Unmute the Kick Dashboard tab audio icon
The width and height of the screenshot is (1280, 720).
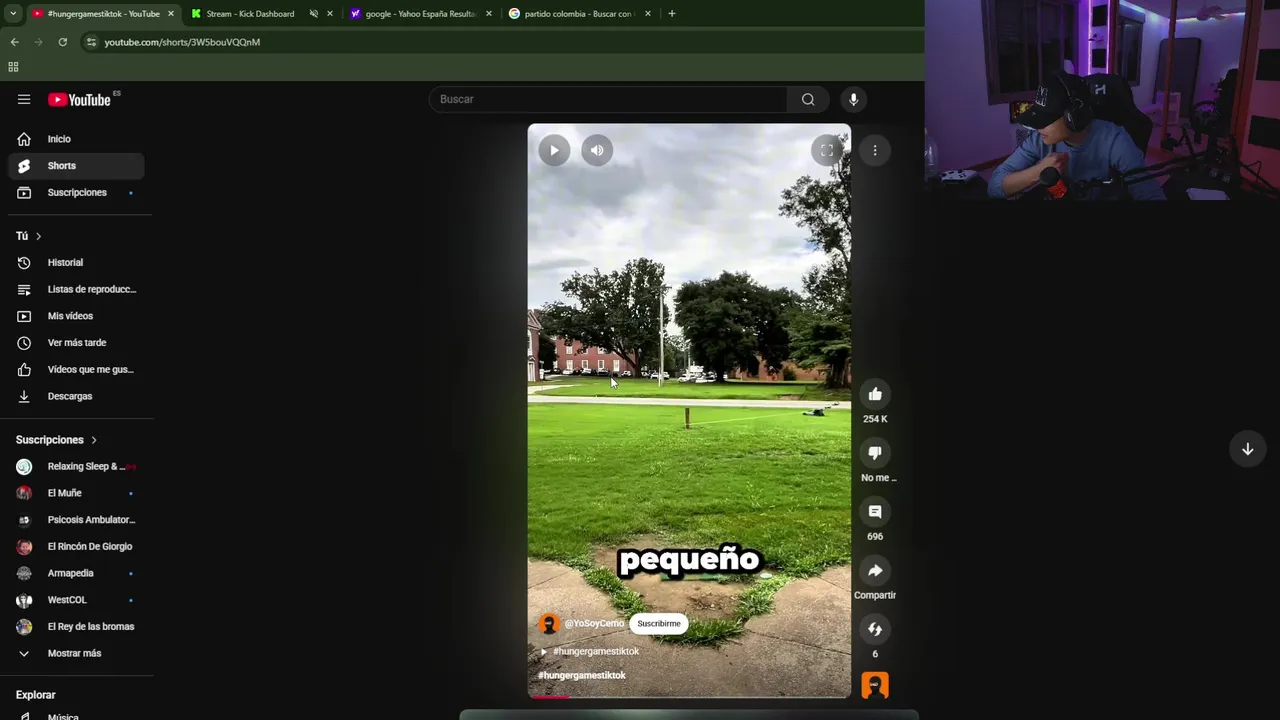click(314, 14)
